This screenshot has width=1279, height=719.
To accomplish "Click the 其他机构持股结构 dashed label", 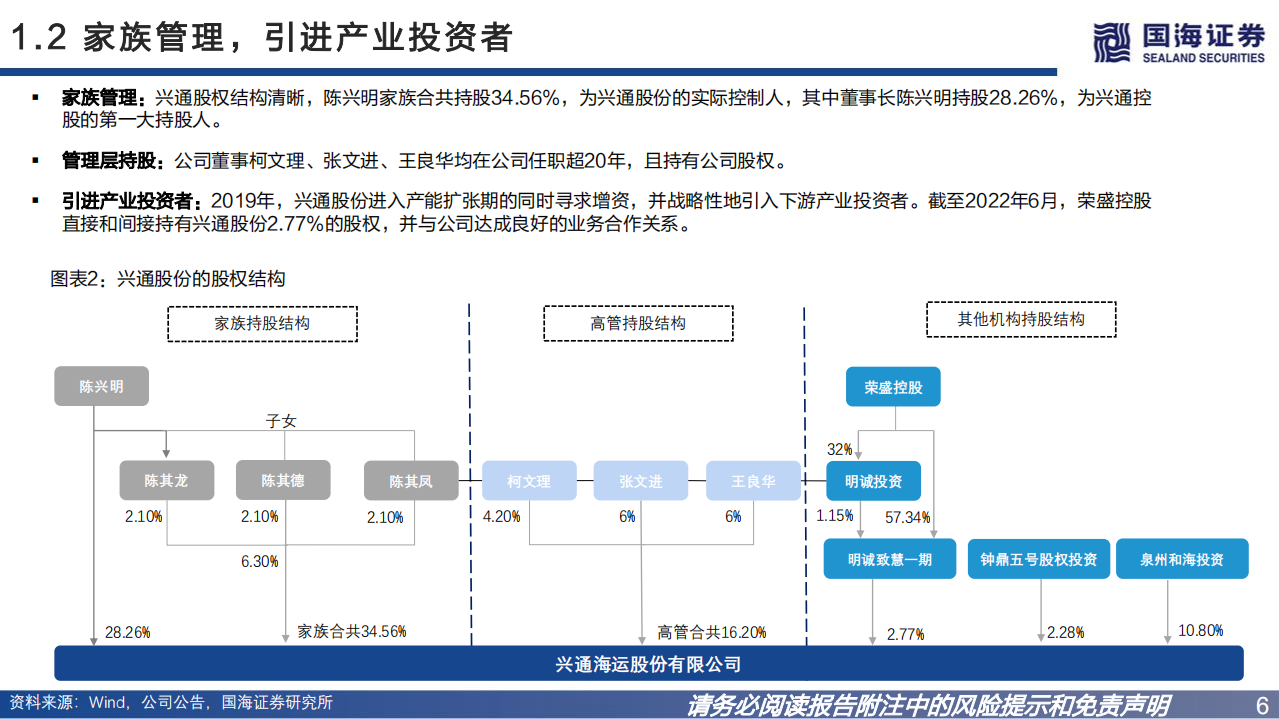I will pyautogui.click(x=1021, y=319).
